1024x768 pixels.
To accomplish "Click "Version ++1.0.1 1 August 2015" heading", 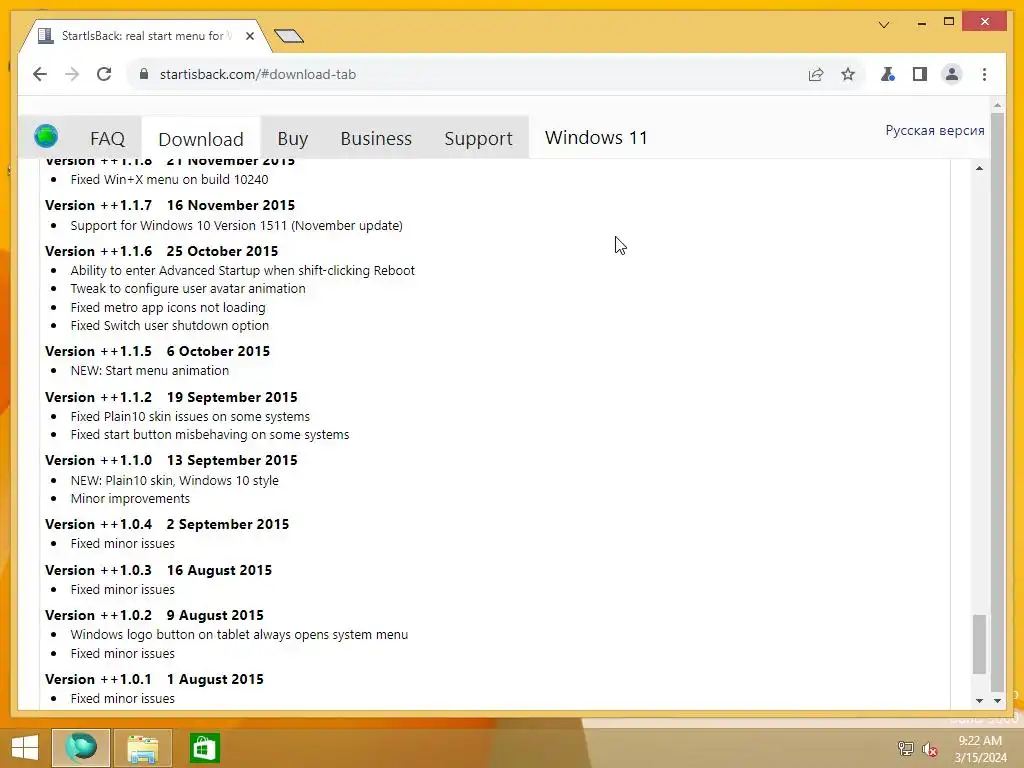I will (x=154, y=679).
